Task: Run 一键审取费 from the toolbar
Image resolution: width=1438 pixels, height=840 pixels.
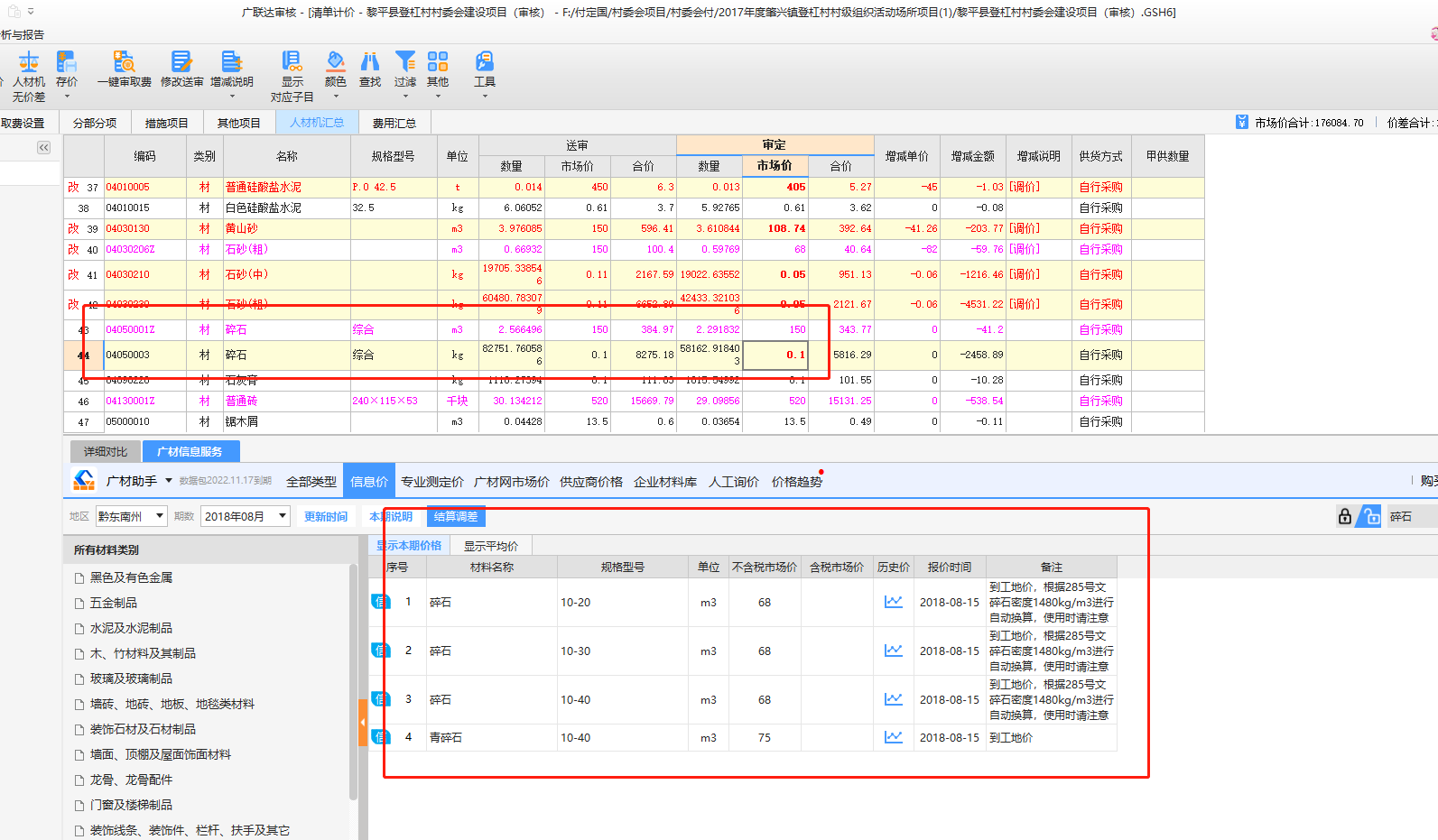Action: click(125, 69)
